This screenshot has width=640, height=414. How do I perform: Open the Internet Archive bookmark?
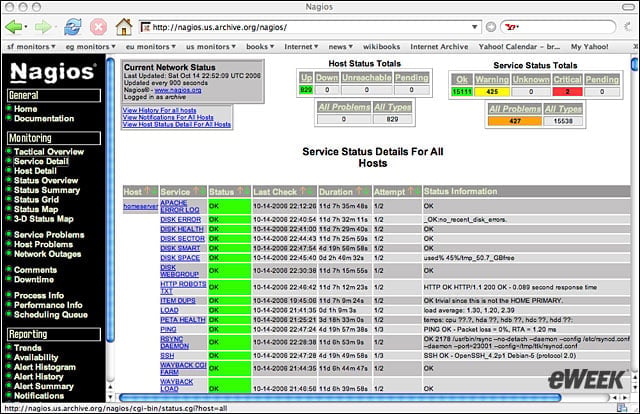tap(439, 47)
